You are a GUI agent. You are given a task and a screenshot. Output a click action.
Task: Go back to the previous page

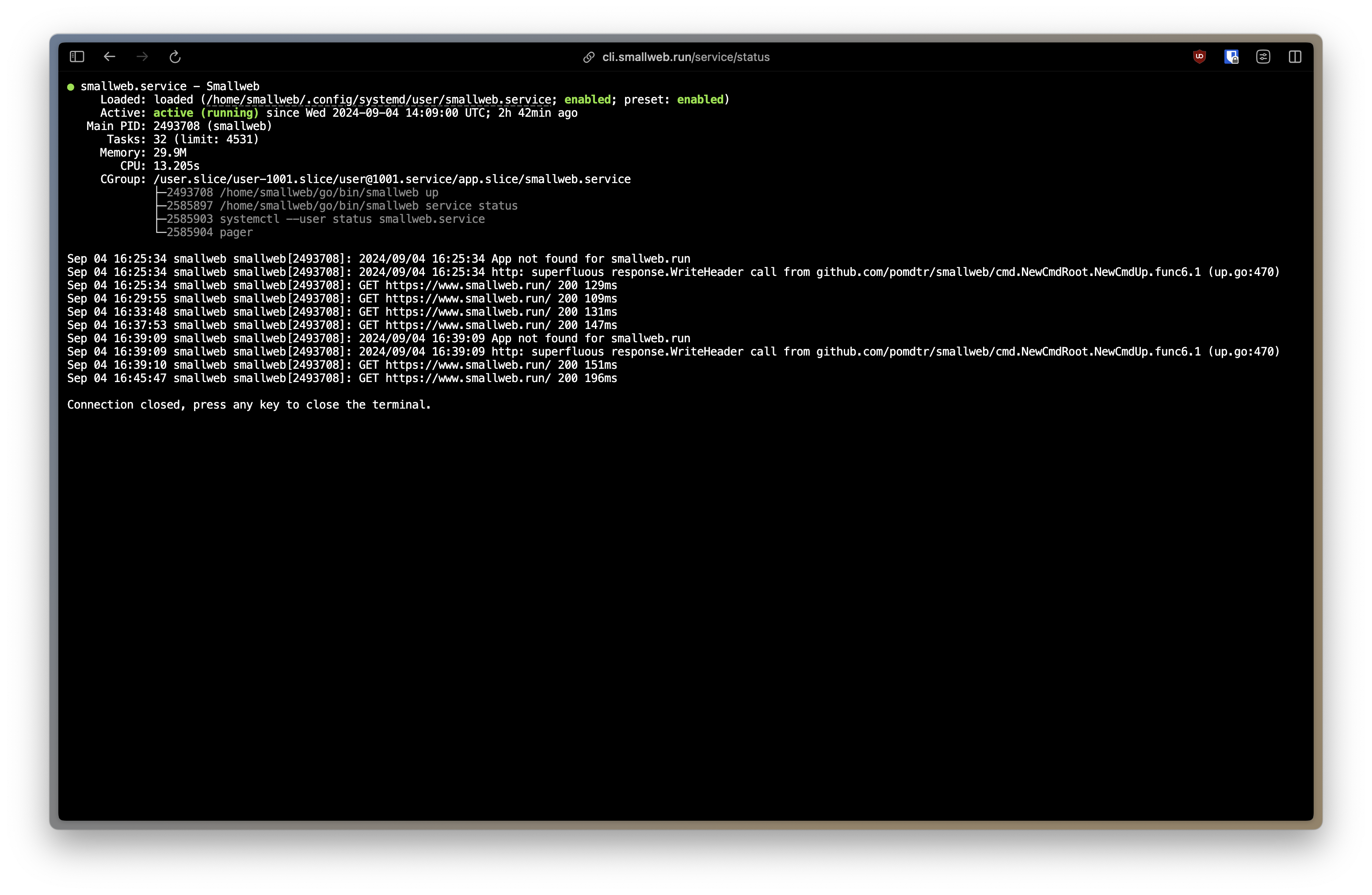pyautogui.click(x=110, y=57)
